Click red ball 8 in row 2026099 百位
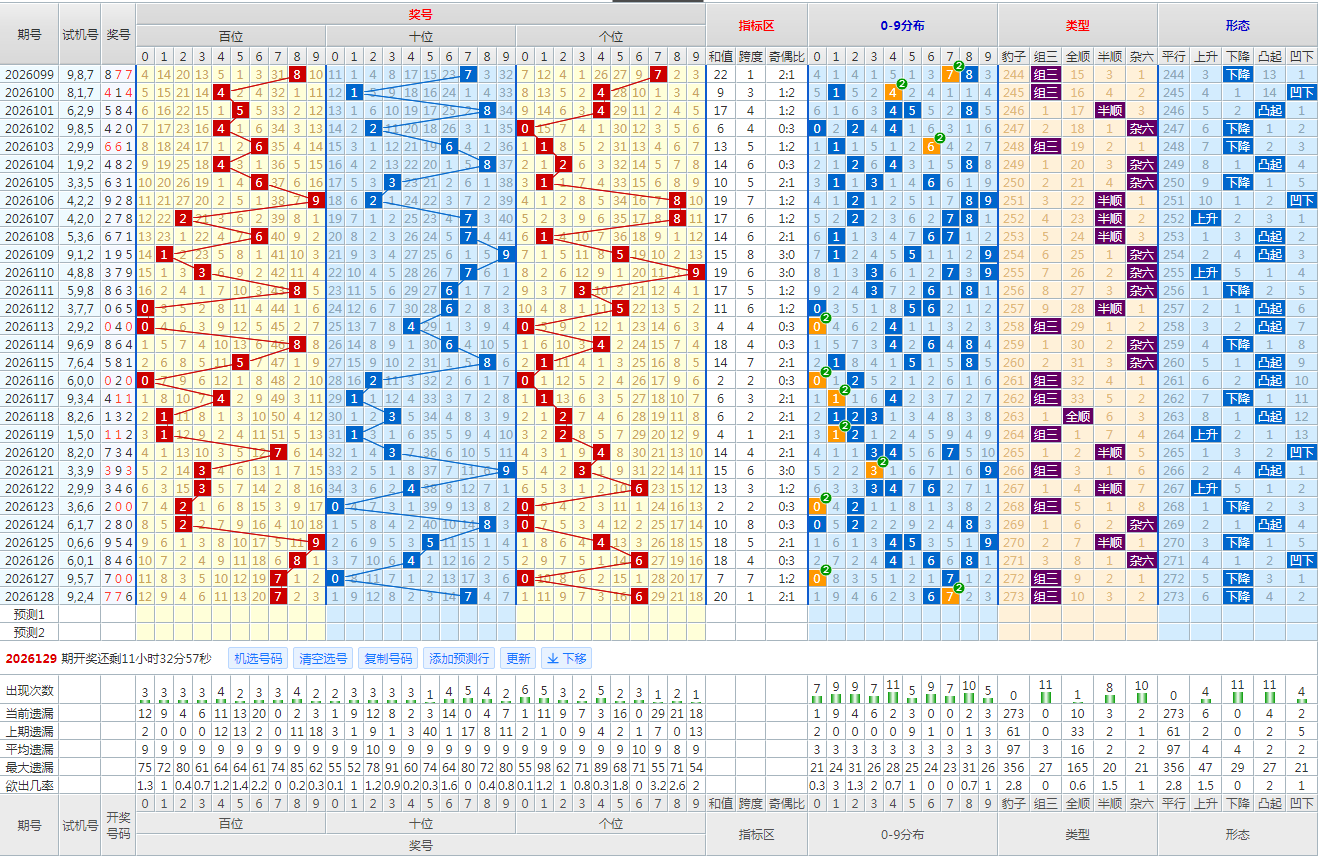This screenshot has width=1325, height=860. tap(297, 74)
